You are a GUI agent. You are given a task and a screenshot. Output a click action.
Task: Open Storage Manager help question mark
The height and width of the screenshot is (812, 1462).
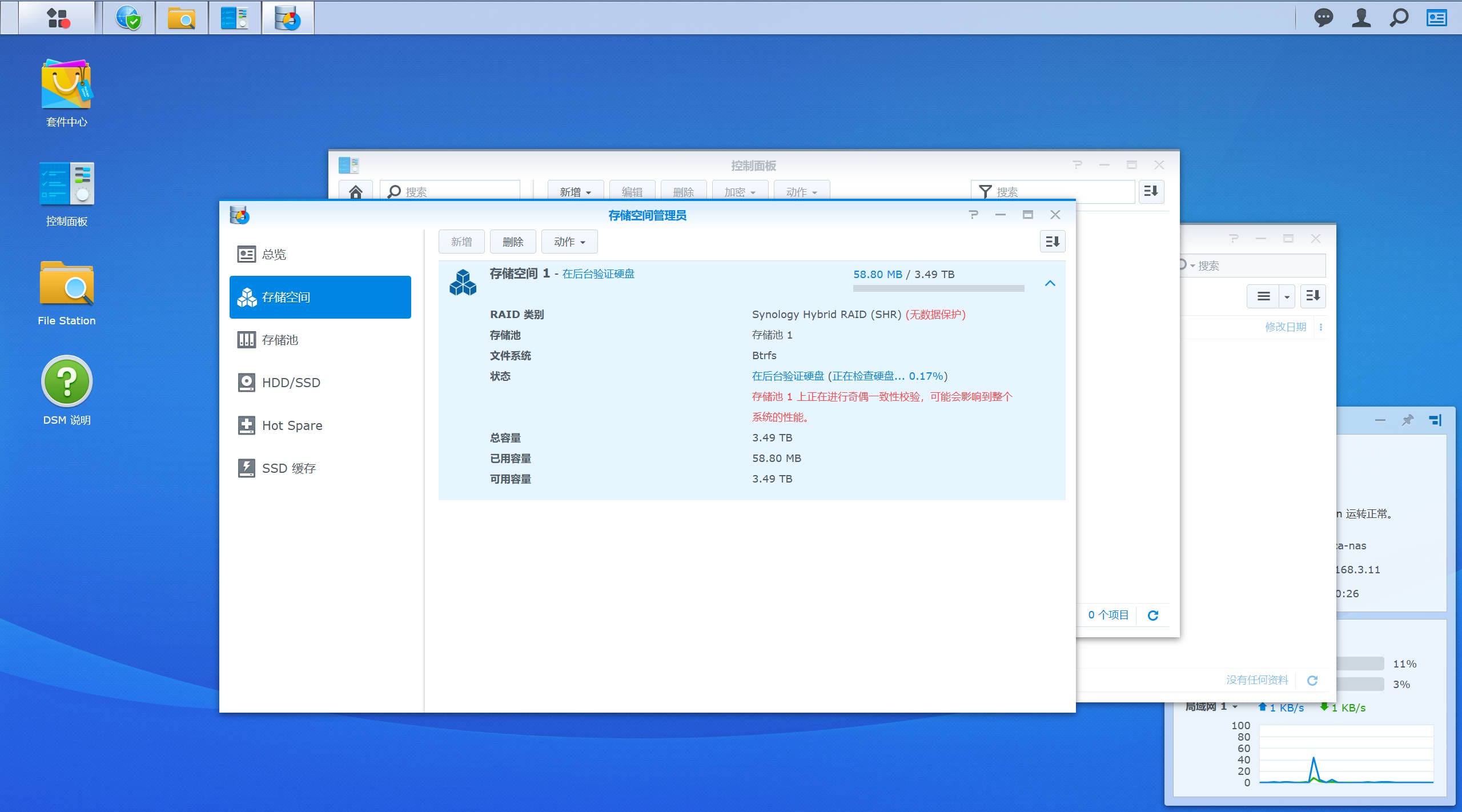click(x=974, y=215)
